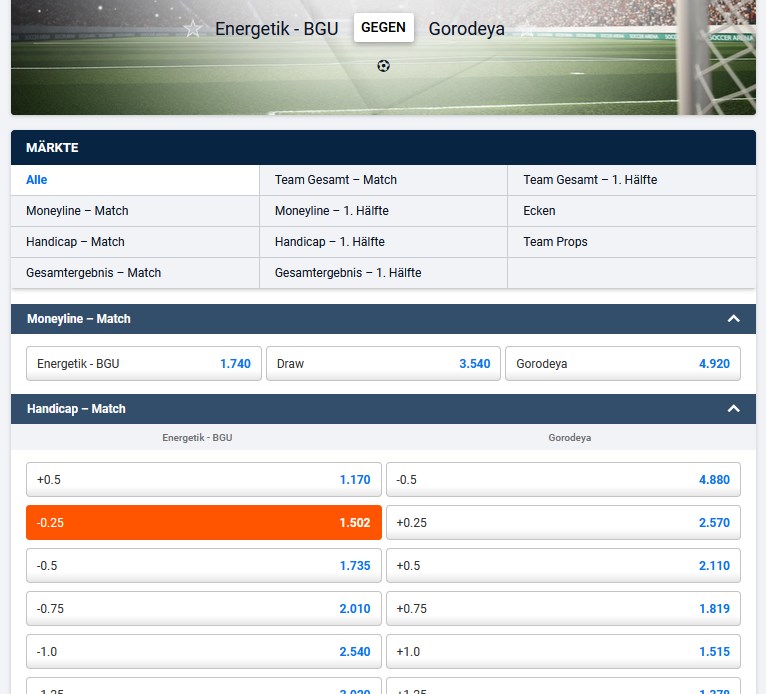766x694 pixels.
Task: Switch to Gesamtergebnis – 1. Hälfte tab
Action: (383, 273)
